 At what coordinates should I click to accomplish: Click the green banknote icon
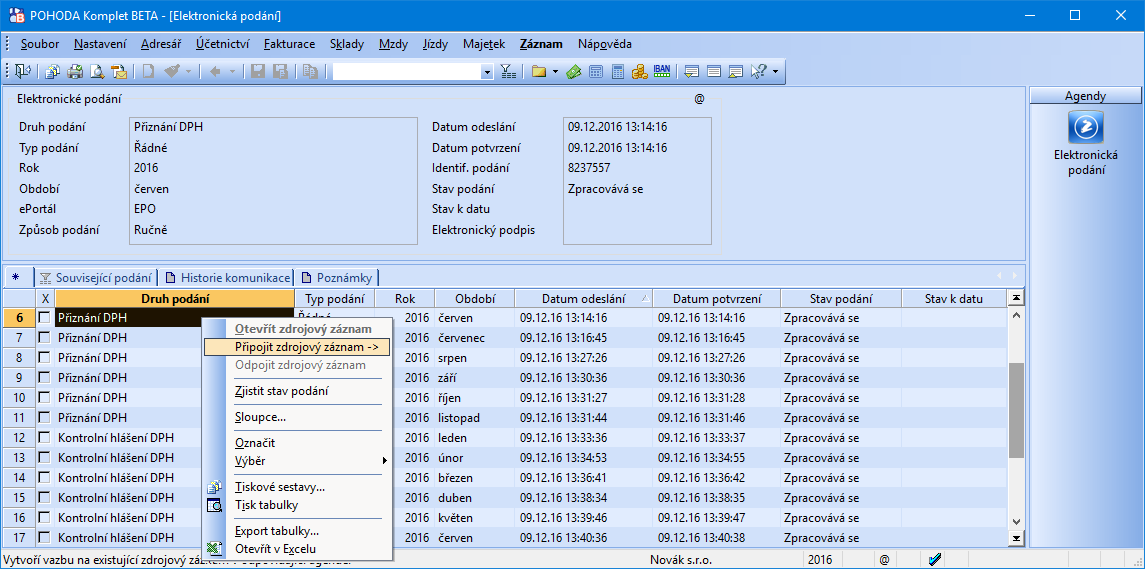click(x=574, y=71)
